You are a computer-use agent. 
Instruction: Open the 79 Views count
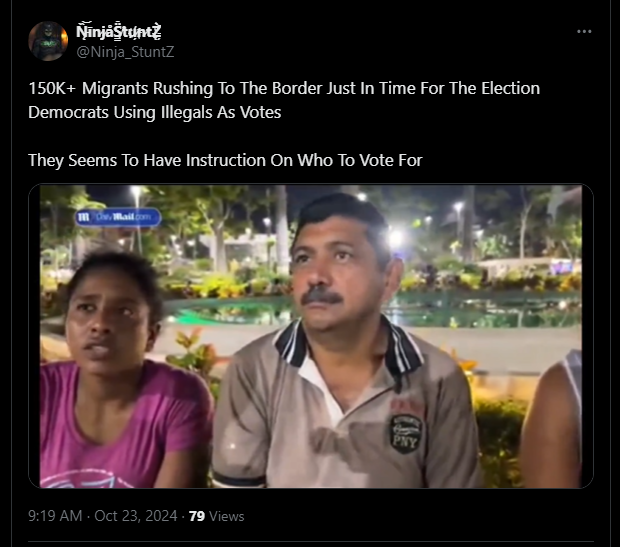(216, 516)
